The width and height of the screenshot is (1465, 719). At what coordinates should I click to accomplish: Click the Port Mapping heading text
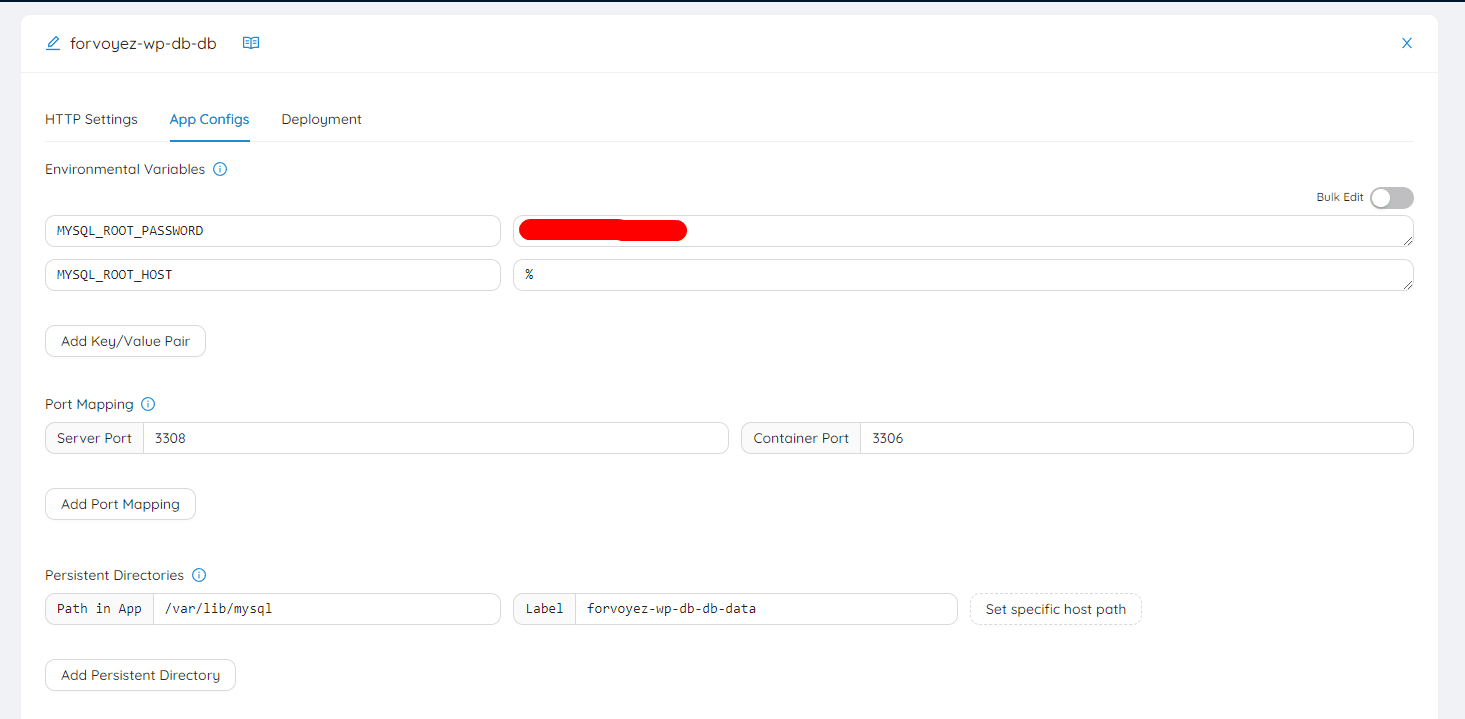[89, 404]
